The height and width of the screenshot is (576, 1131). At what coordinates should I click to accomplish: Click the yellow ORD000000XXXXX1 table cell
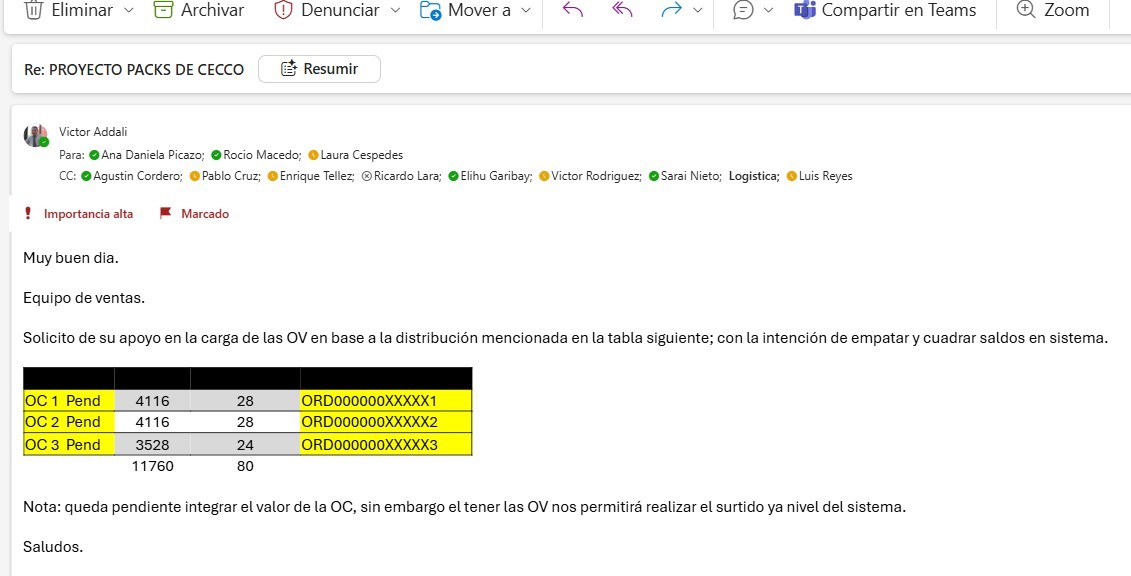pos(385,401)
